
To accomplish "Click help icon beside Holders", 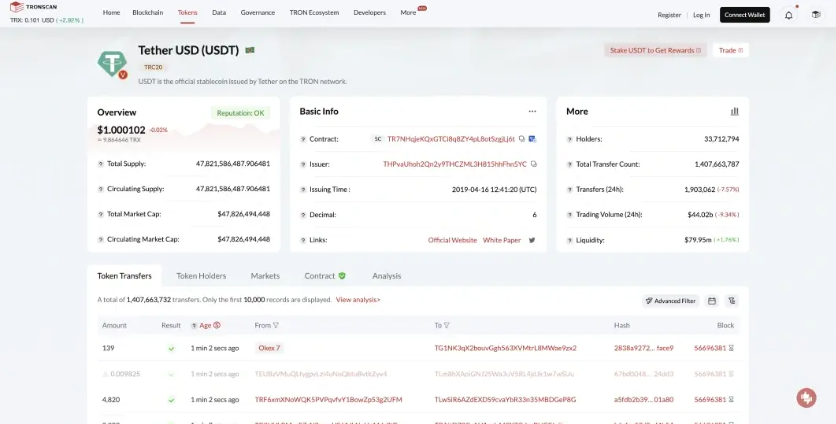I will pyautogui.click(x=569, y=139).
